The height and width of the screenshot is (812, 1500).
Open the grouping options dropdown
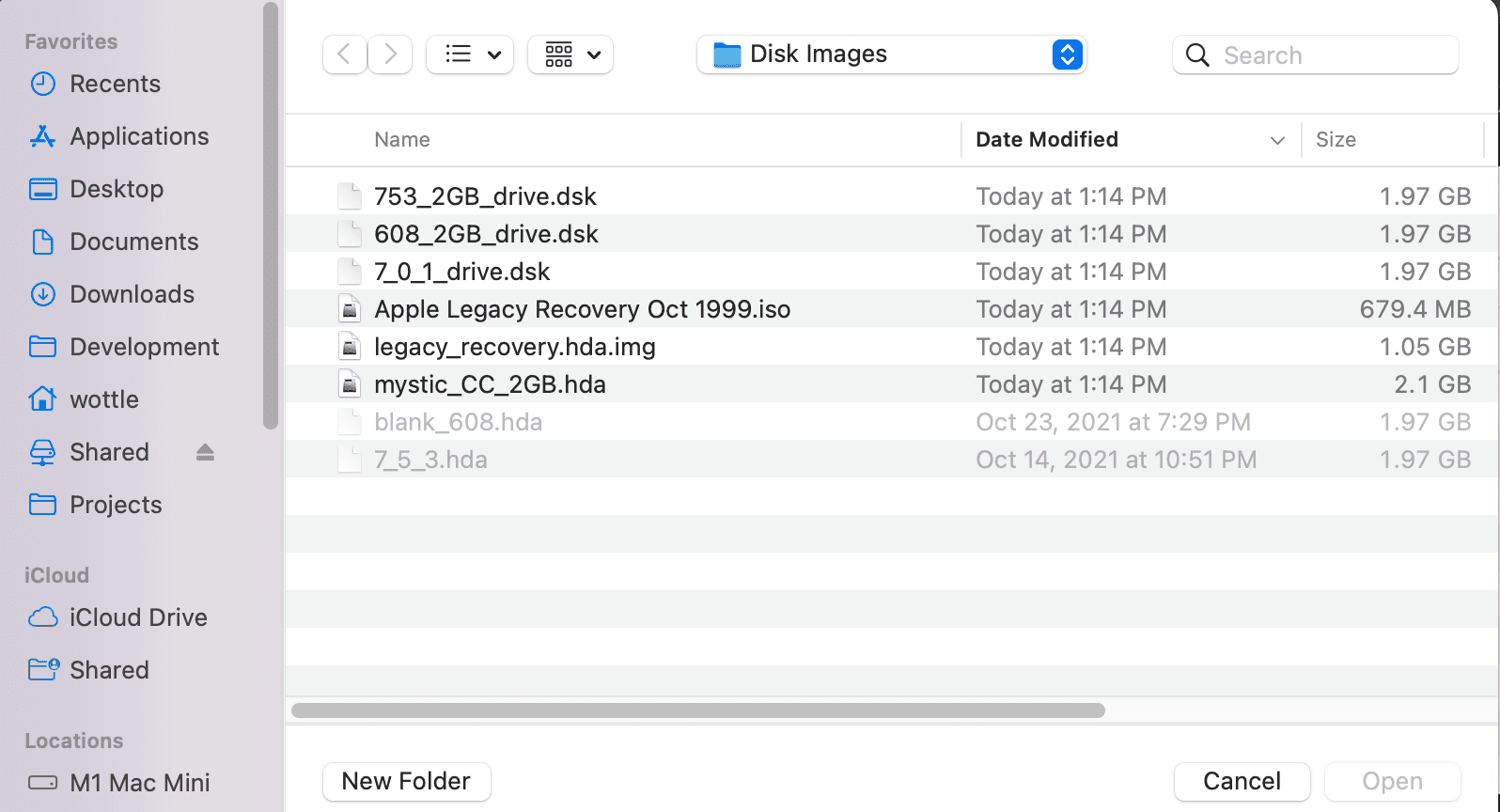pyautogui.click(x=570, y=55)
